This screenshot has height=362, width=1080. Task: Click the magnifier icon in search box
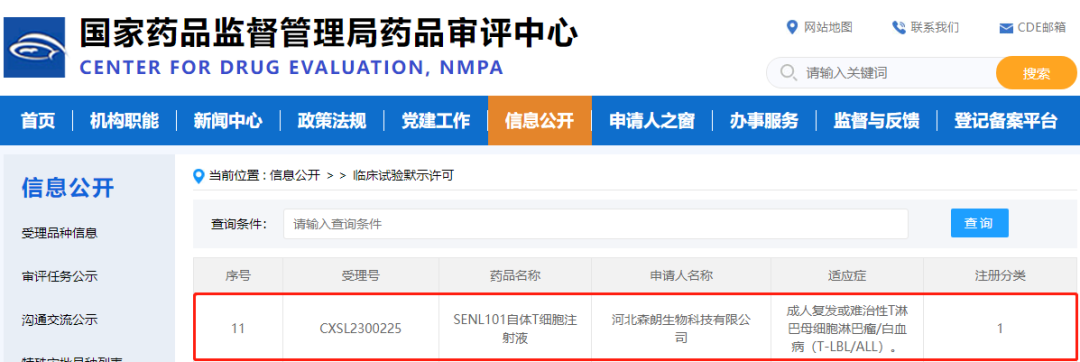[x=788, y=72]
